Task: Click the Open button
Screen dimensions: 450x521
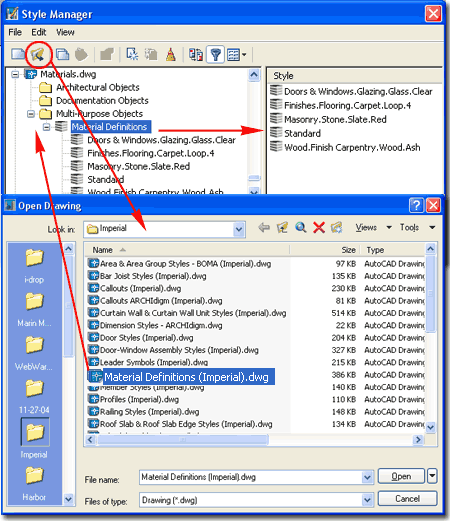Action: click(401, 476)
